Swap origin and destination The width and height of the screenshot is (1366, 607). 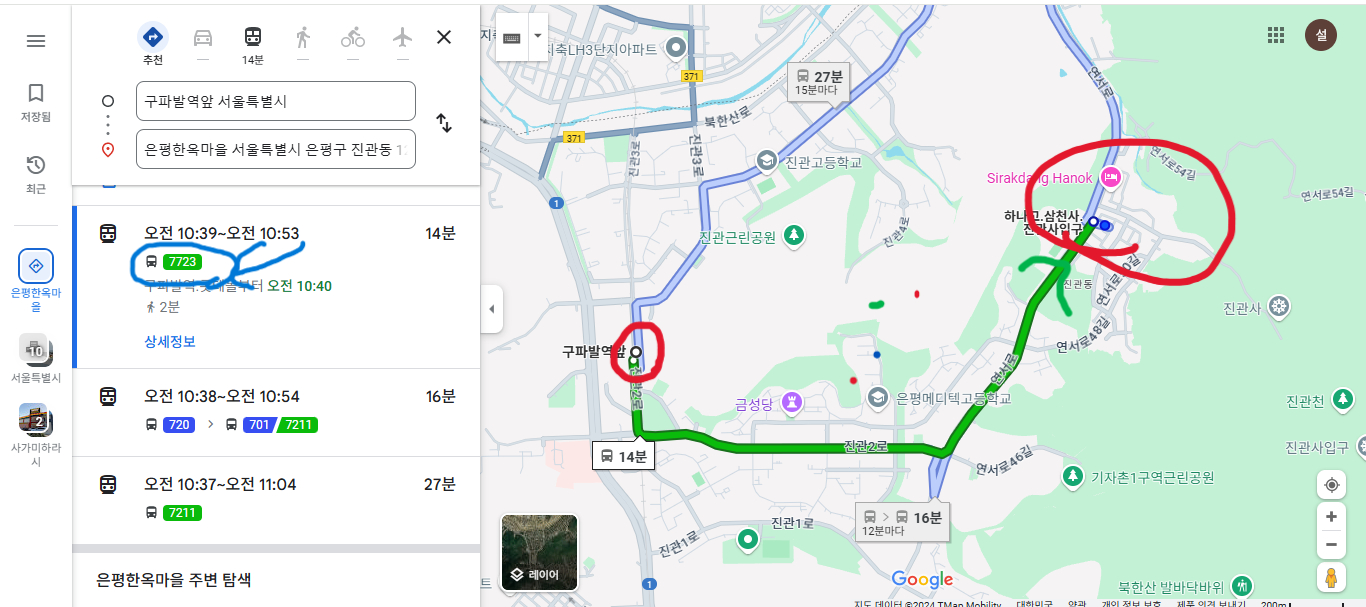pos(444,124)
